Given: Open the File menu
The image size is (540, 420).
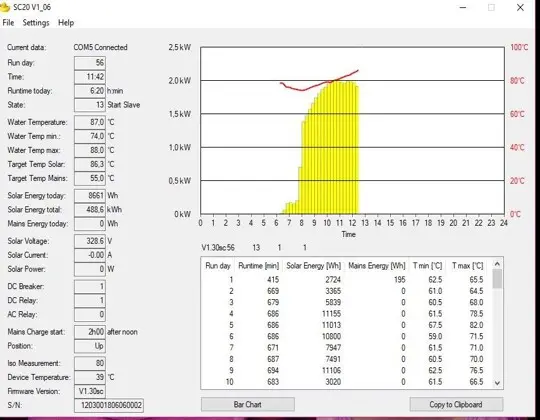Looking at the screenshot, I should (x=8, y=23).
